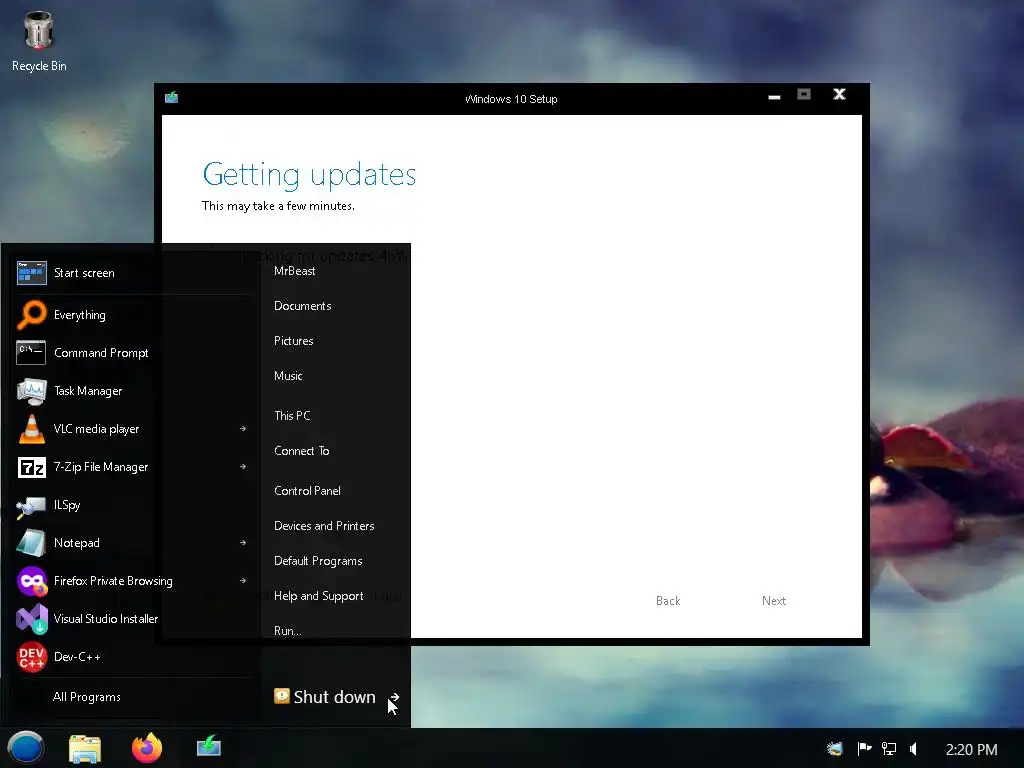Open Documents from the Start menu
Image resolution: width=1024 pixels, height=768 pixels.
[302, 306]
